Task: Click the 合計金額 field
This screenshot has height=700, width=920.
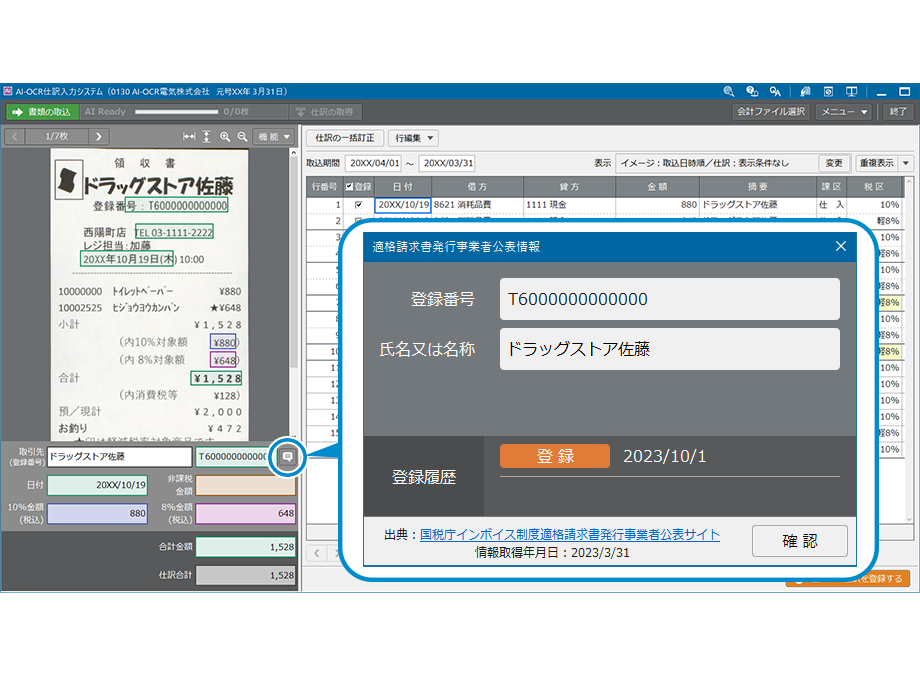Action: point(246,547)
